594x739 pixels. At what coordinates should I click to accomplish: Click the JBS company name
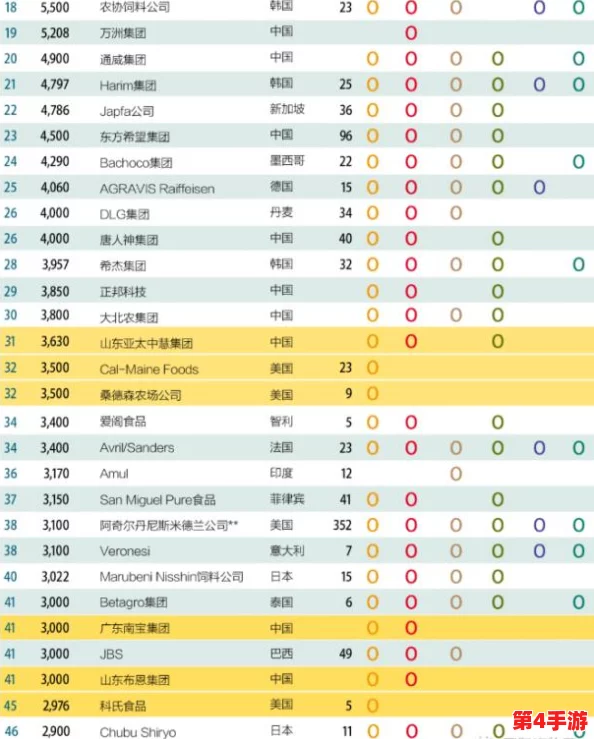pos(111,654)
